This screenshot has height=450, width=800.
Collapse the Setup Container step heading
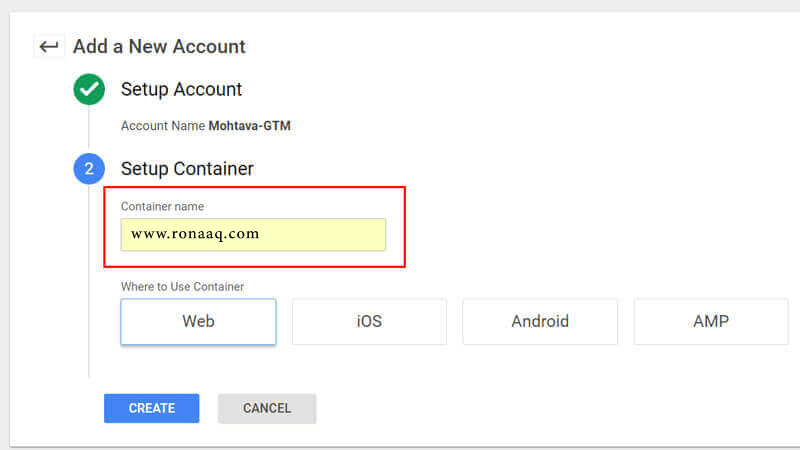[187, 169]
